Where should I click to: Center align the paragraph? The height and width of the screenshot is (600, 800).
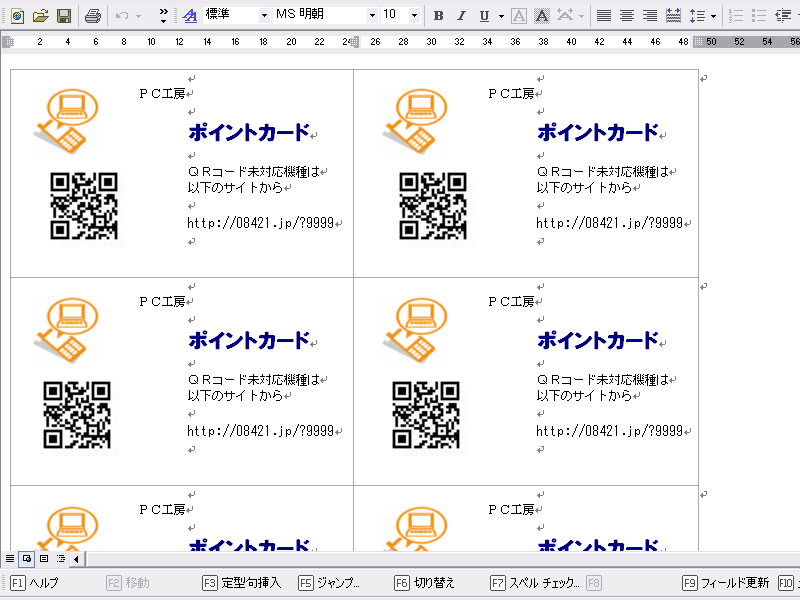point(627,16)
